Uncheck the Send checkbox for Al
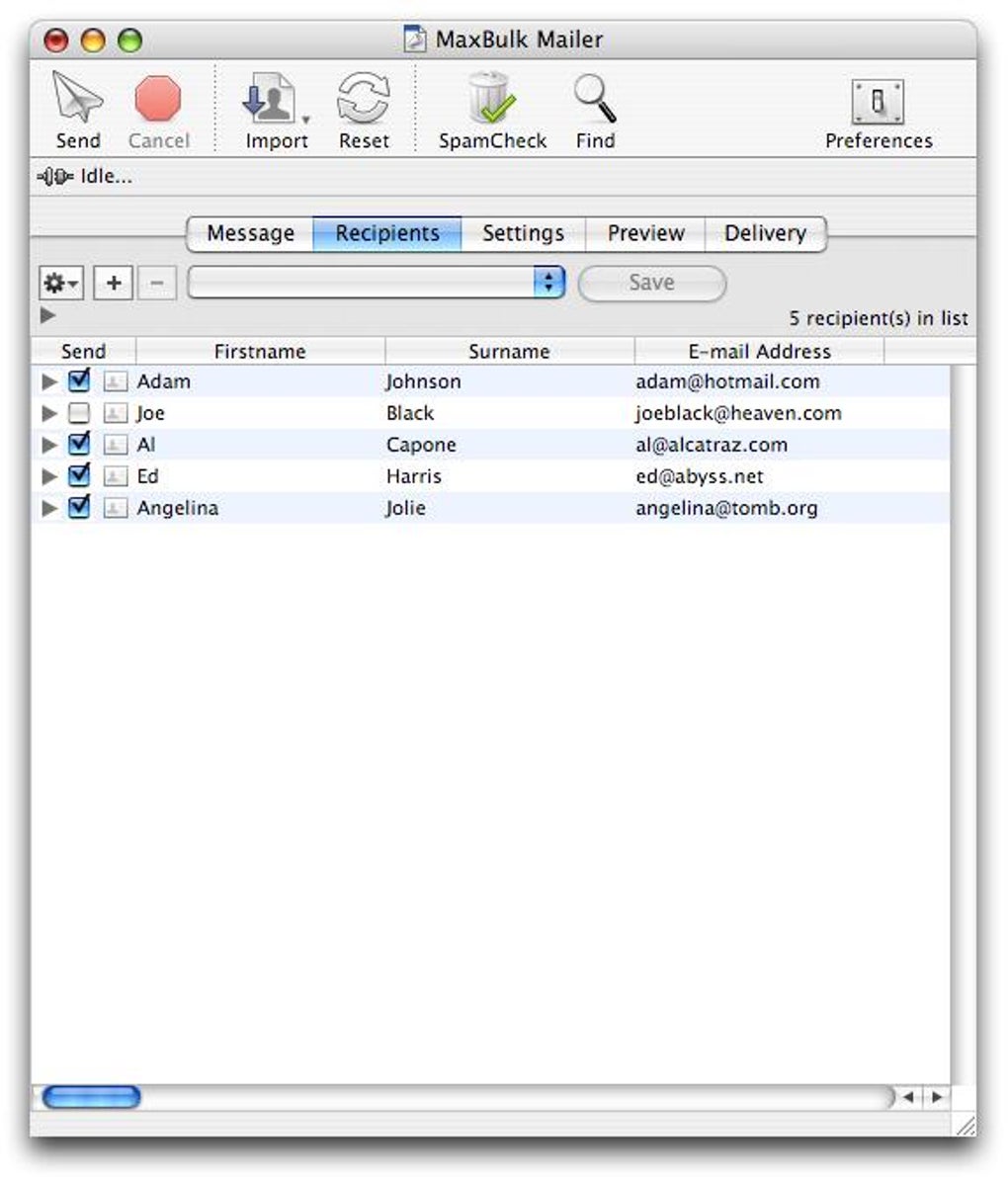 coord(79,444)
